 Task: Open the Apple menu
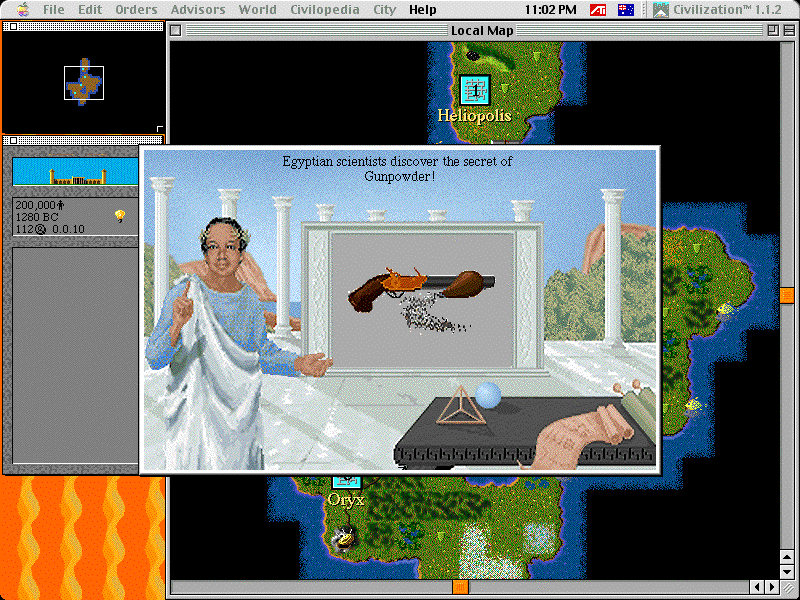tap(22, 9)
